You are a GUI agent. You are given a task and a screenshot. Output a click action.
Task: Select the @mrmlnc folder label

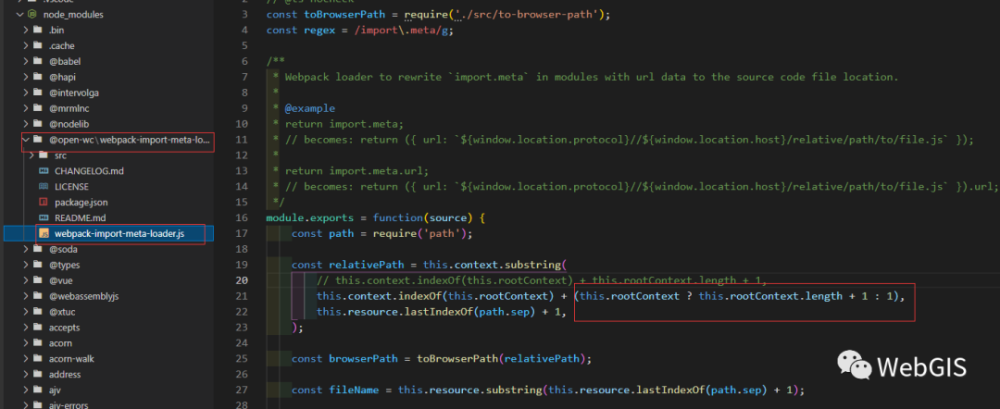click(70, 108)
